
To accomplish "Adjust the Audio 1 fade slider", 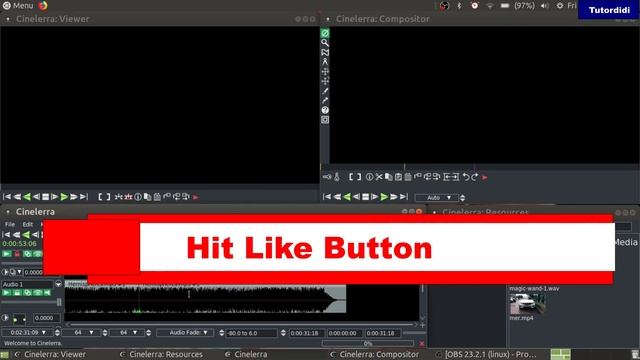I will pos(31,302).
